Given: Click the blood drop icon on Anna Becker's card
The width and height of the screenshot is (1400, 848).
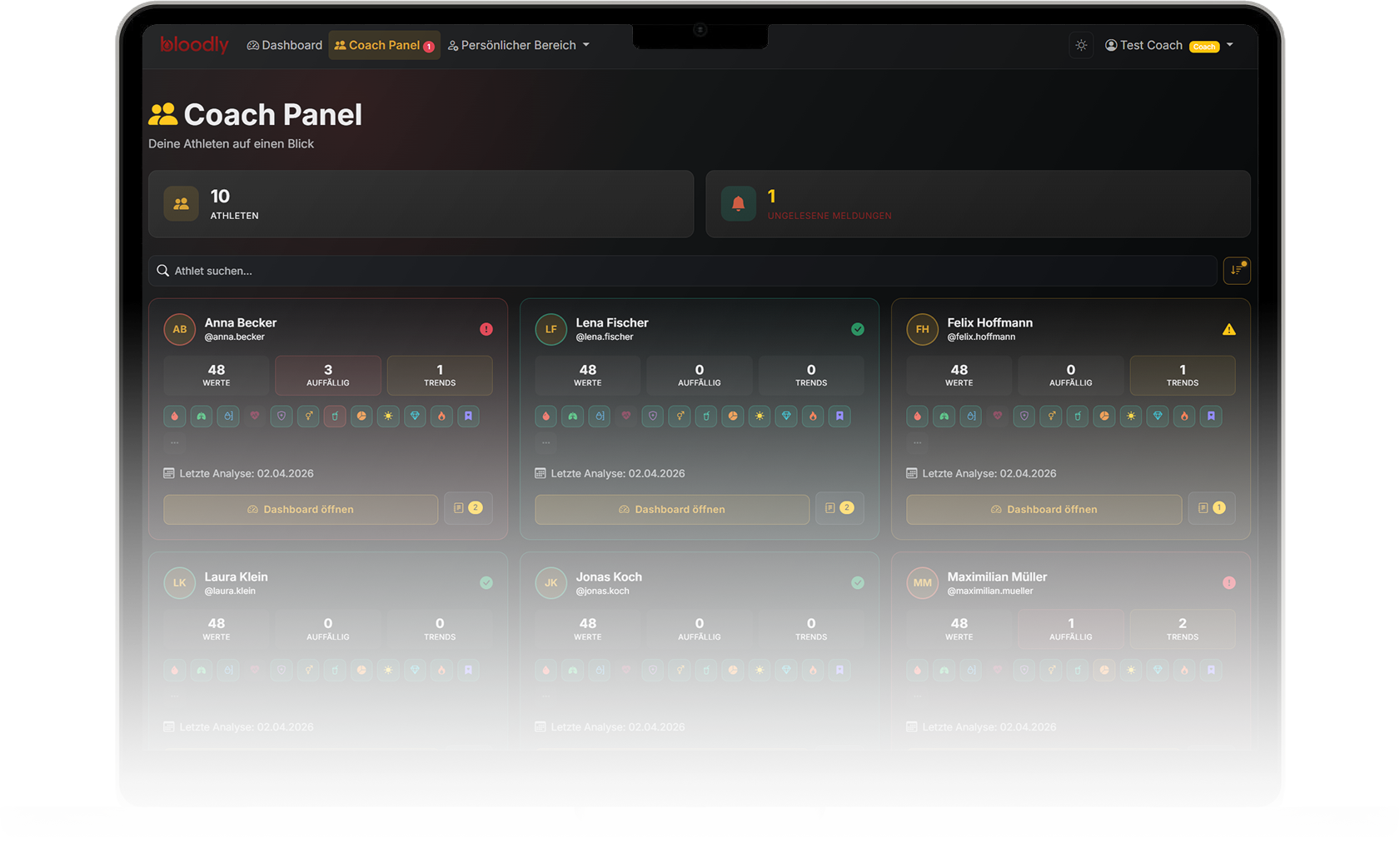Looking at the screenshot, I should coord(175,416).
